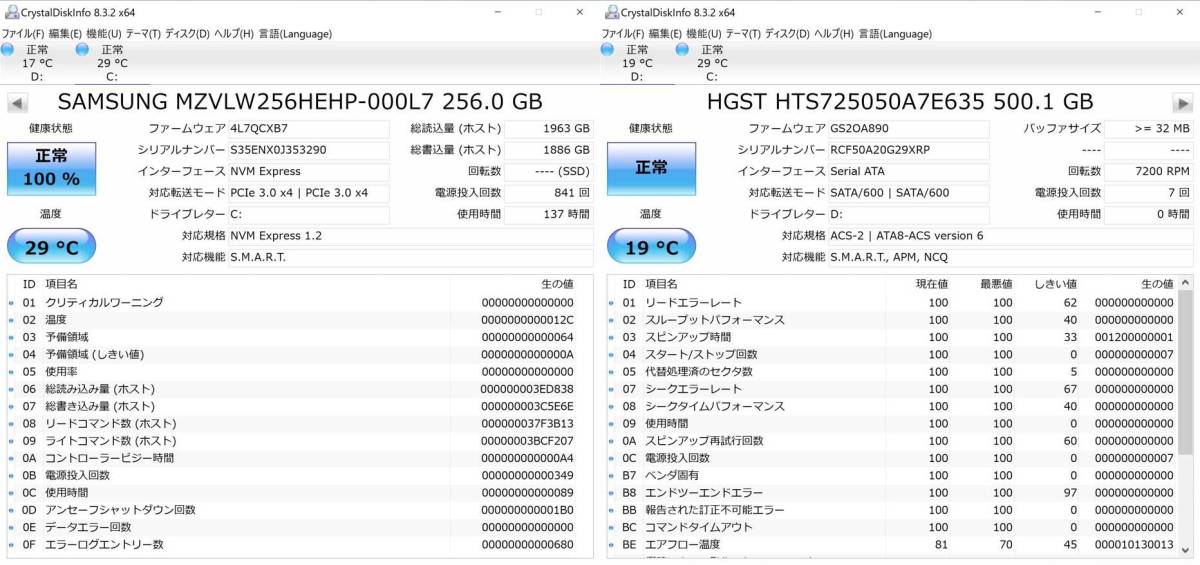
Task: Open ディスク(D) menu in left window
Action: click(187, 33)
